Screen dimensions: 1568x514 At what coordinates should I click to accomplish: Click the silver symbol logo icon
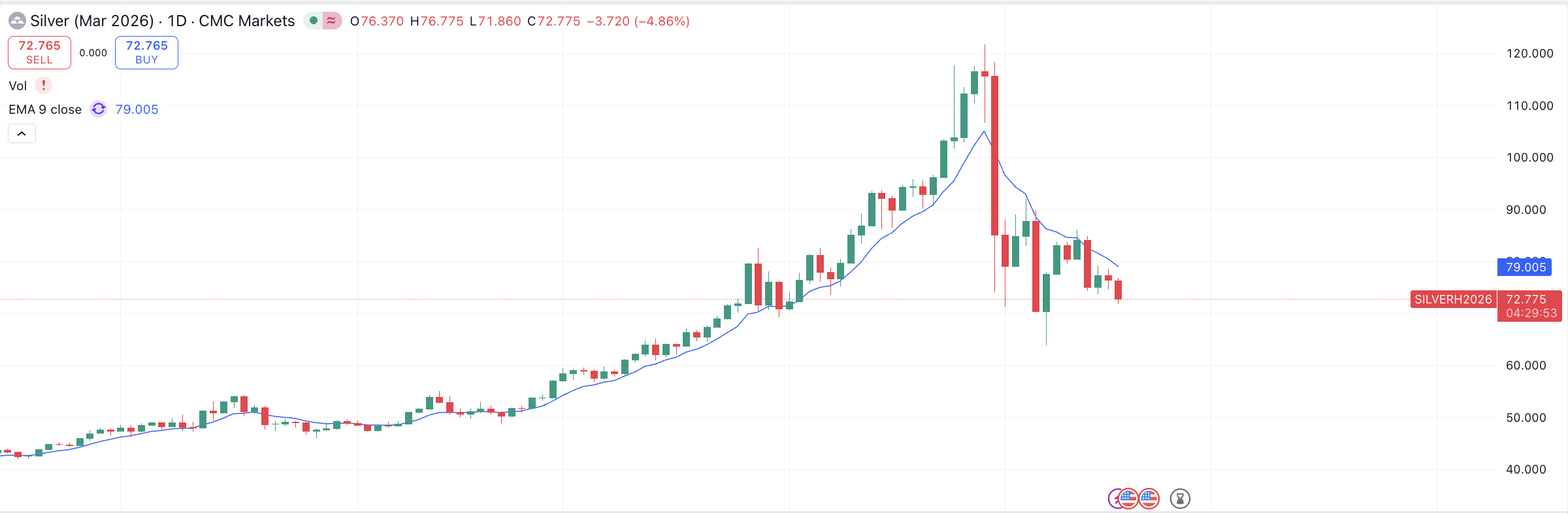(x=17, y=22)
